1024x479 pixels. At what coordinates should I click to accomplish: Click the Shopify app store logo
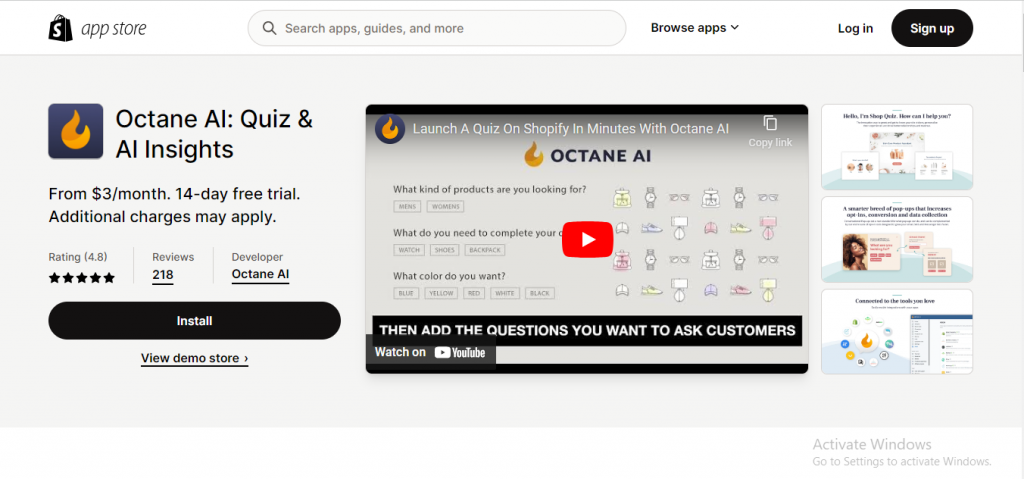point(97,28)
